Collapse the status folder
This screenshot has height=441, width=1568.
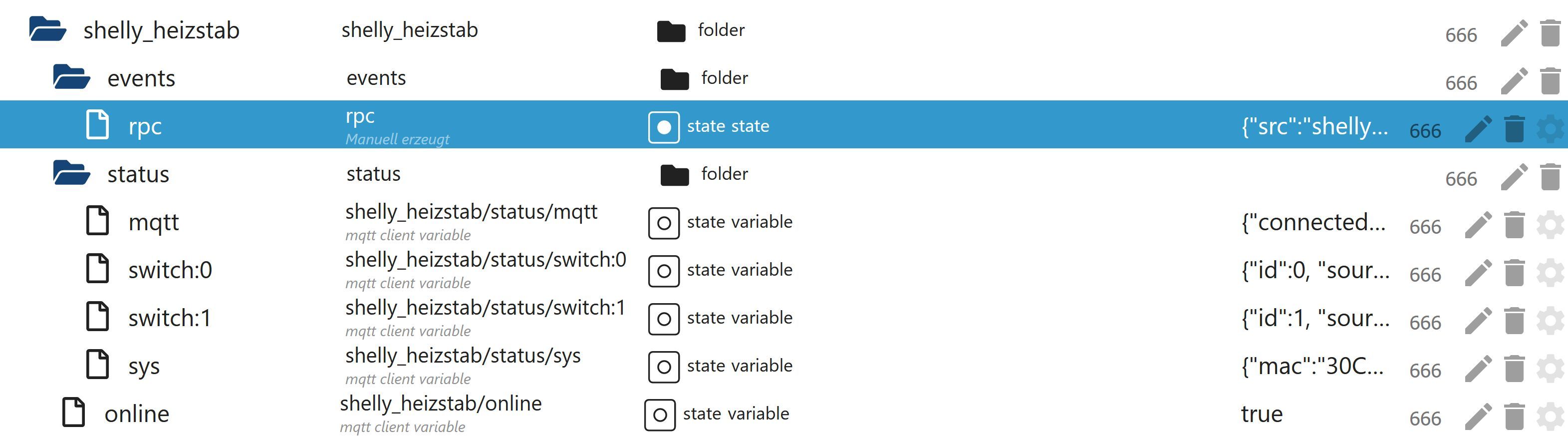click(x=71, y=173)
